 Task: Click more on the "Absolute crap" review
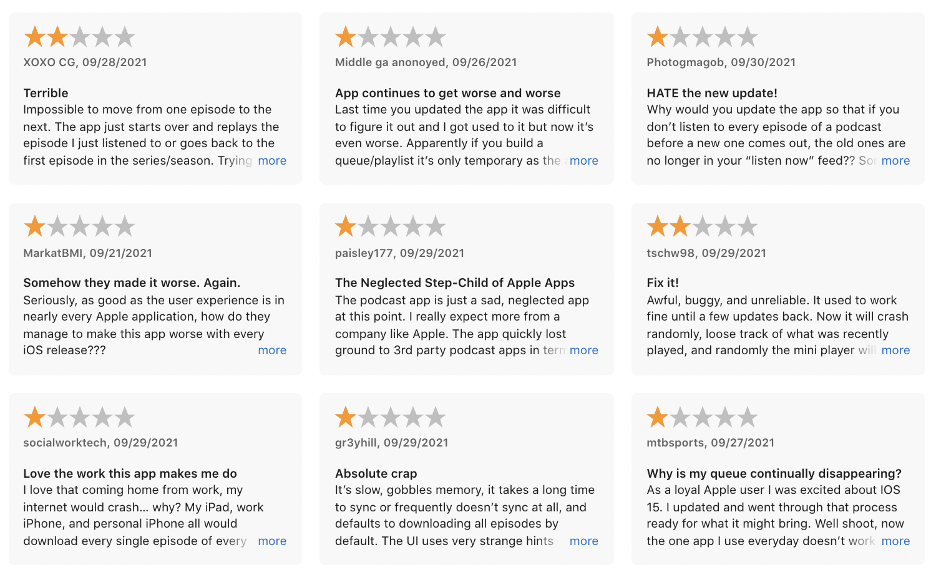click(x=584, y=541)
